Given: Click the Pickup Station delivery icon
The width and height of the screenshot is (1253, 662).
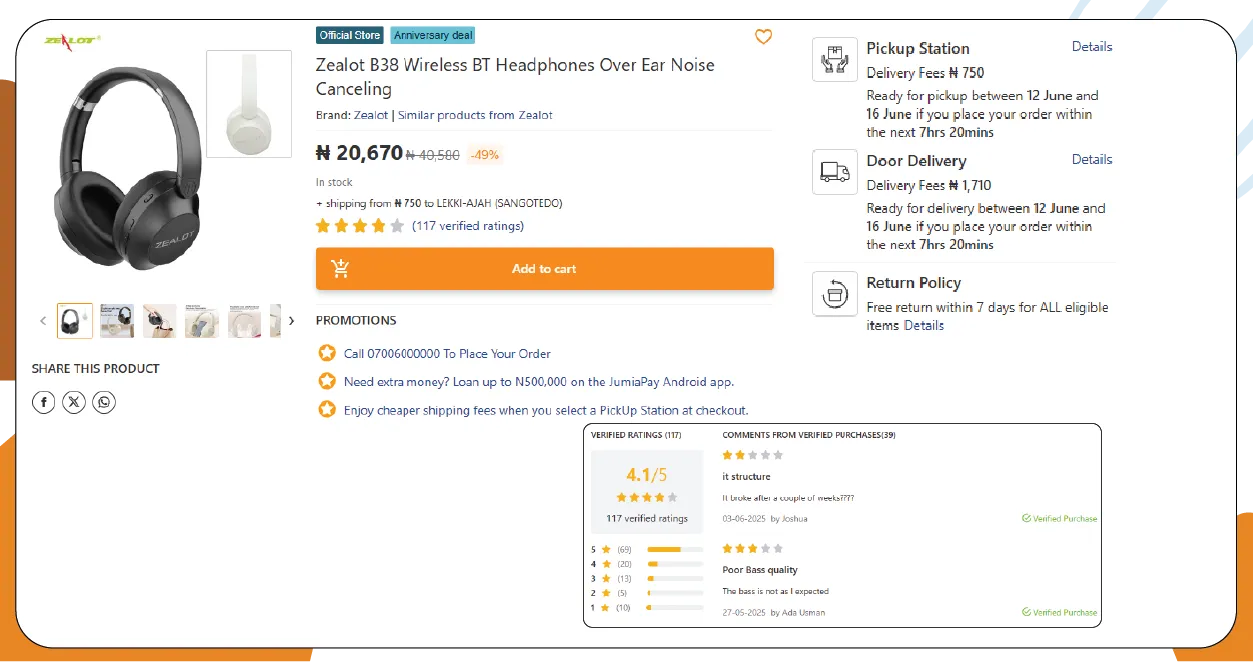Looking at the screenshot, I should pos(835,59).
